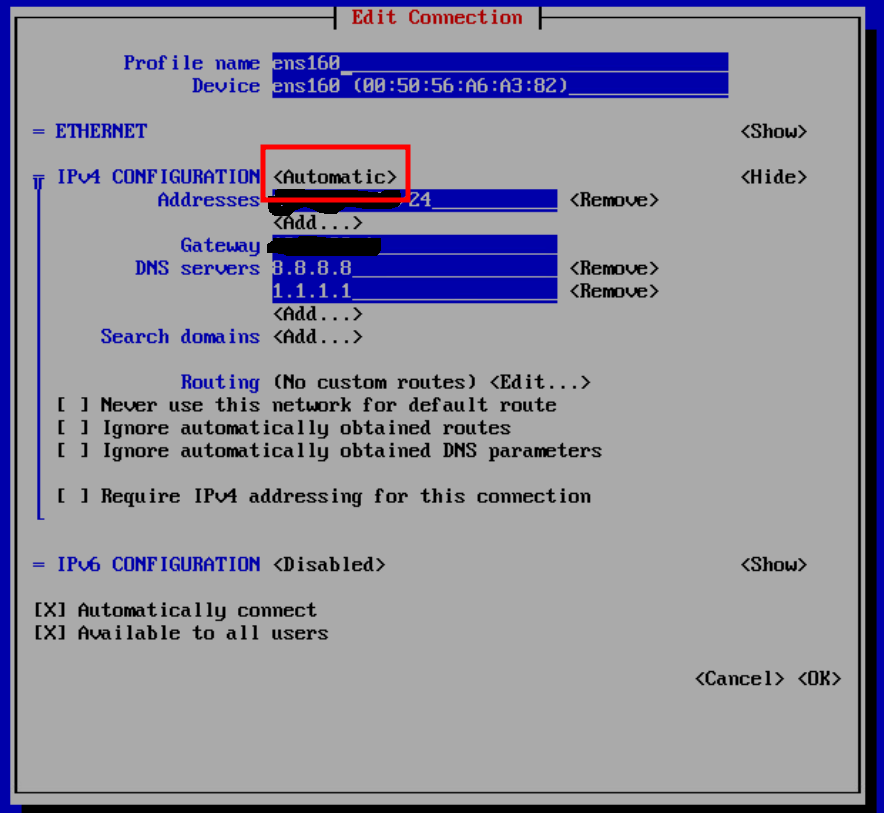Expand the IPv6 configuration with Show

[x=773, y=565]
